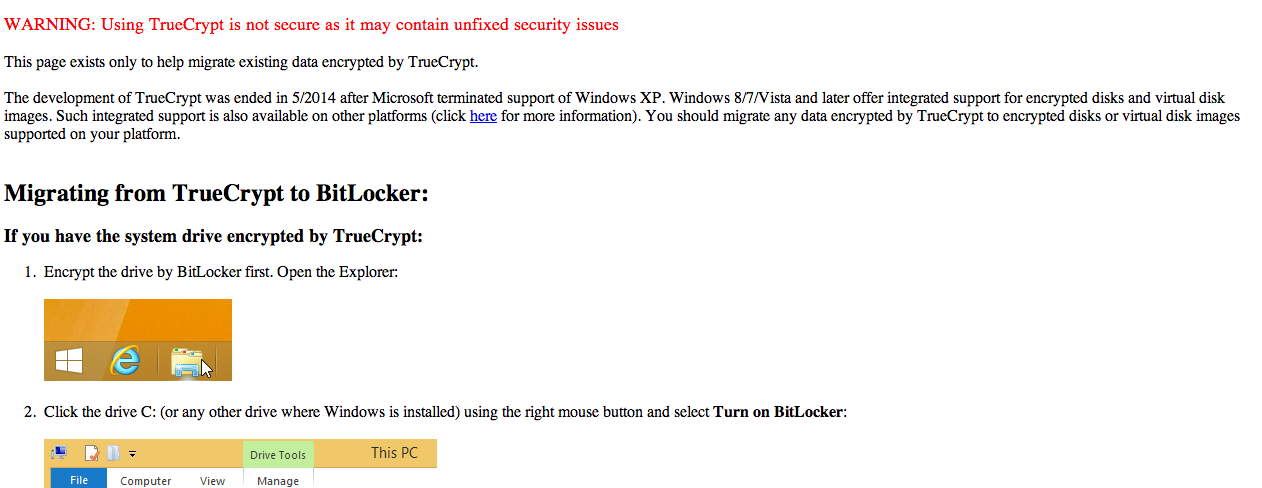Select the Drive Tools contextual tab
The image size is (1262, 488).
click(278, 455)
